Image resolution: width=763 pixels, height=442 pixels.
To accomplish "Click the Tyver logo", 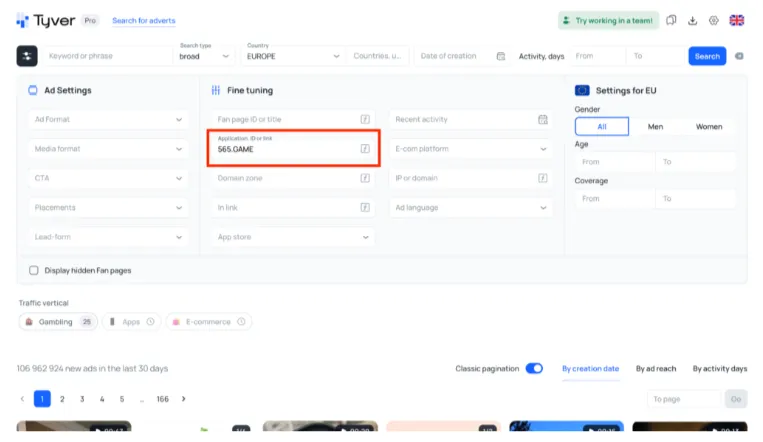I will coord(46,20).
